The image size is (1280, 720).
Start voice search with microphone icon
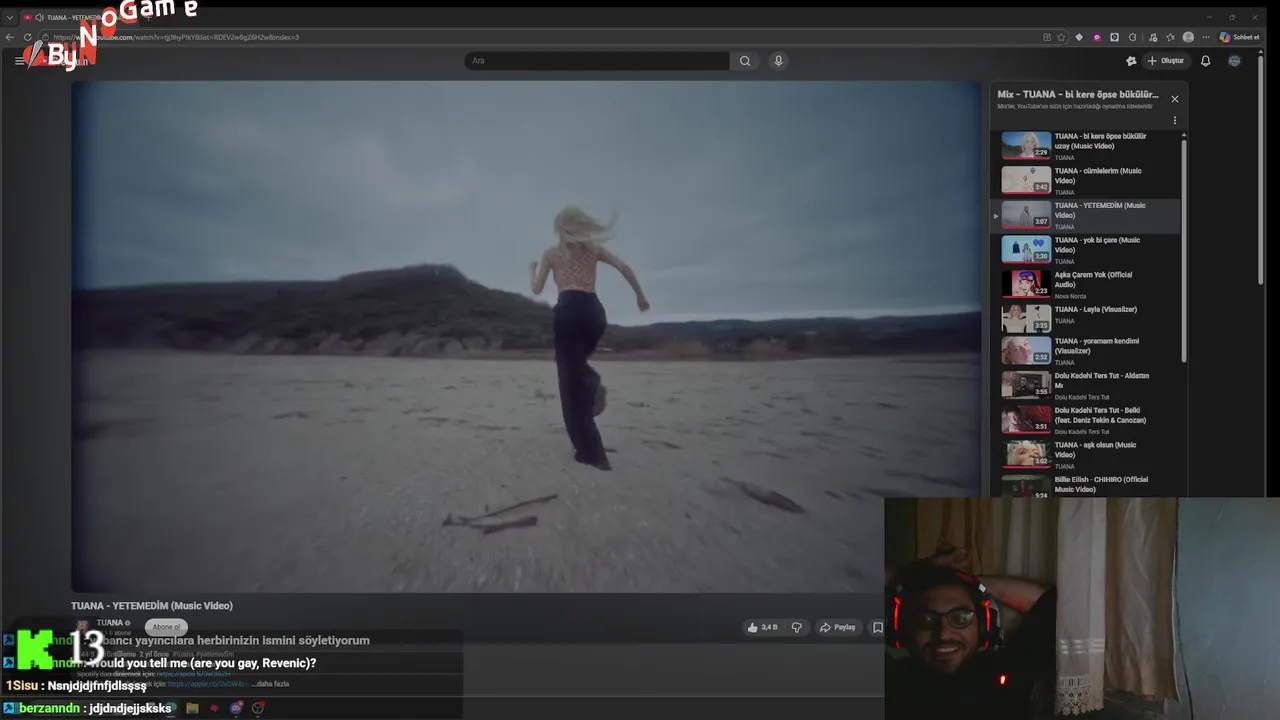[779, 61]
